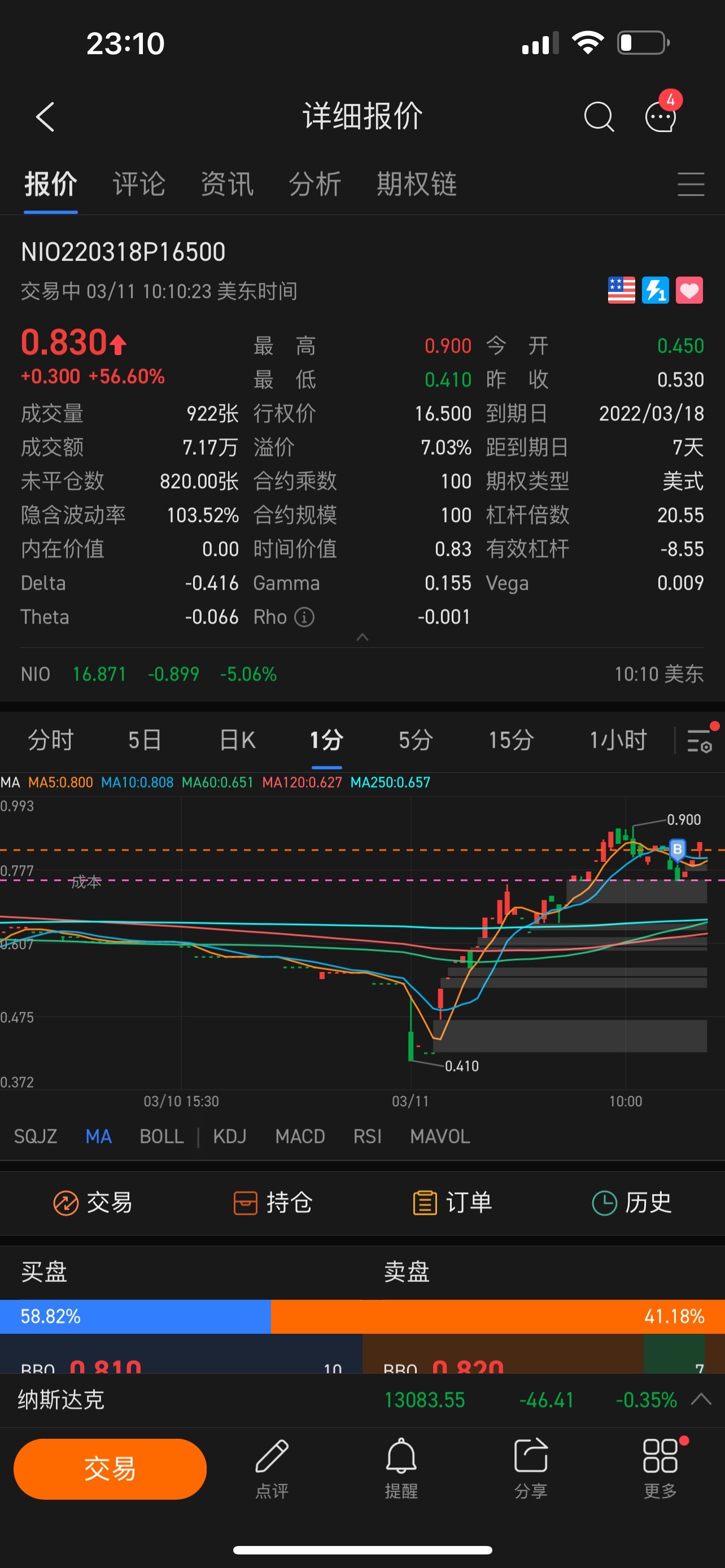Image resolution: width=725 pixels, height=1568 pixels.
Task: Open the 订单 orders shortcut
Action: point(452,1203)
